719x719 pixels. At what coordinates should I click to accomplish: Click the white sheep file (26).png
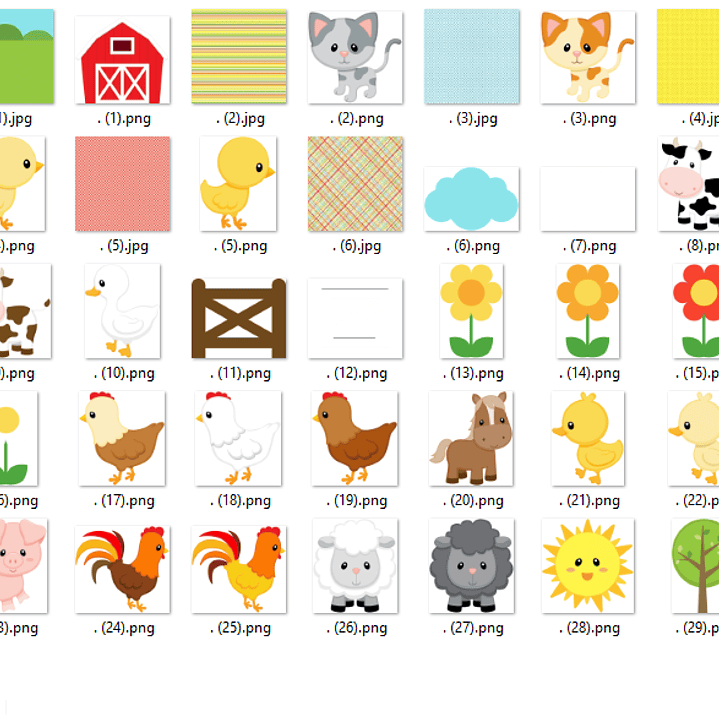(355, 566)
